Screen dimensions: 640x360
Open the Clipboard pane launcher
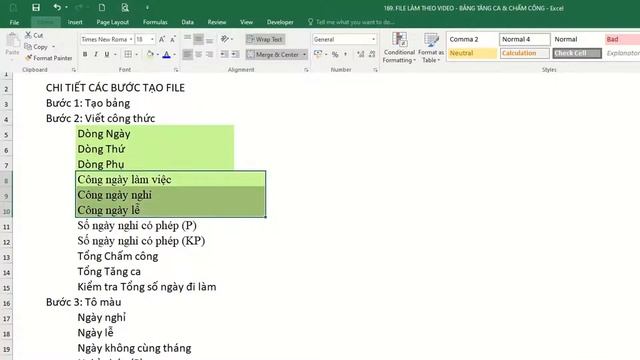click(74, 70)
